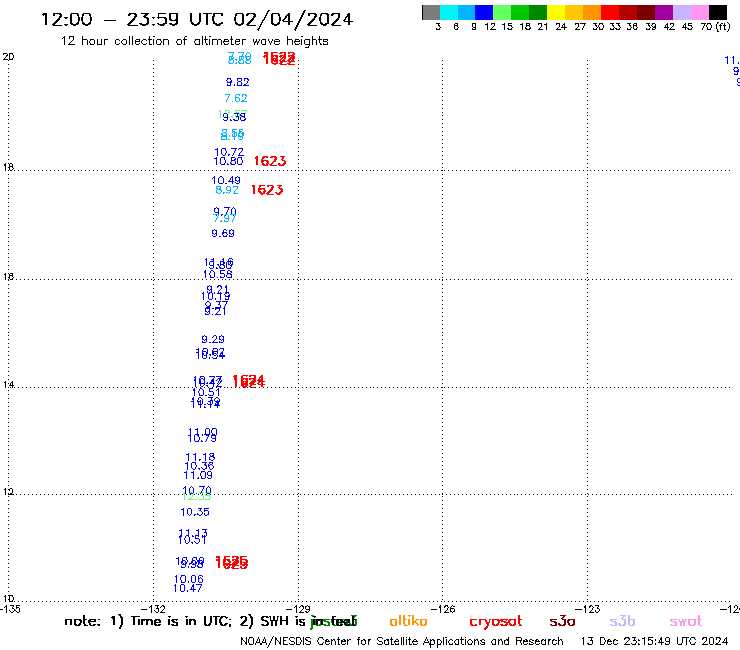Click the wave height value 10.49
Image resolution: width=740 pixels, height=650 pixels.
pos(226,180)
